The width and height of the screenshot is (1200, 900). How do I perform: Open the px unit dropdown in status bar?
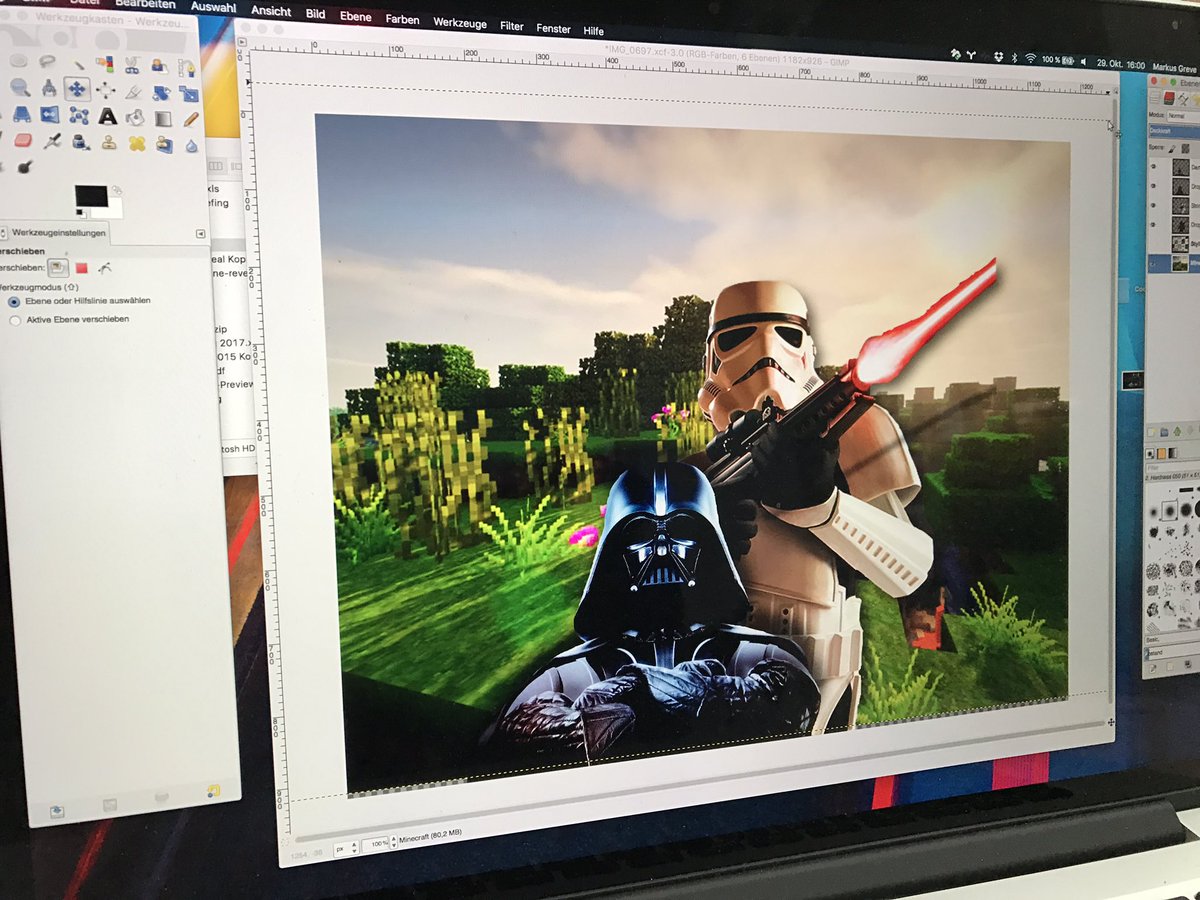click(346, 849)
